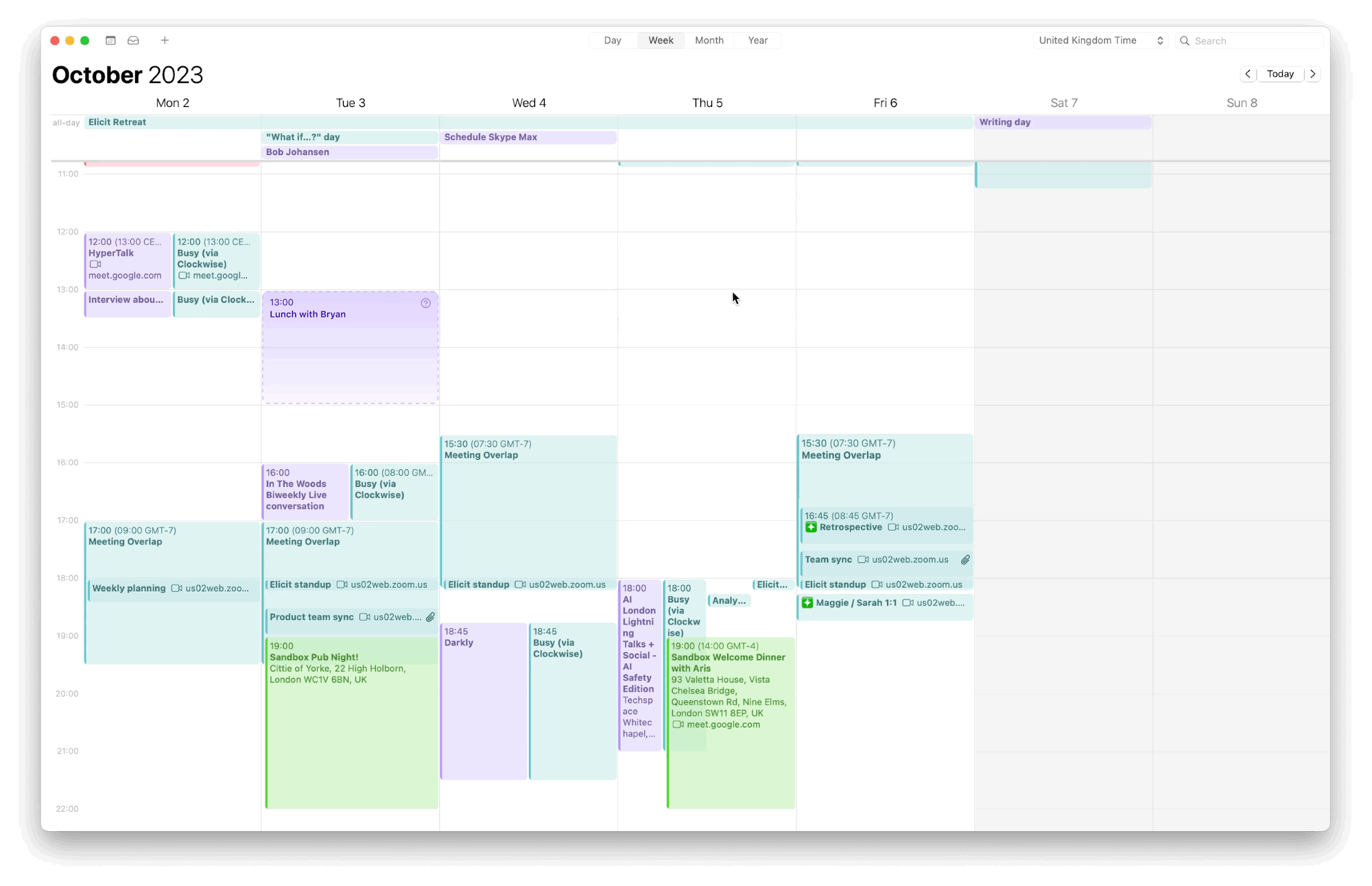Click the back navigation arrow
Screen dimensions: 1372x886
(x=1248, y=73)
